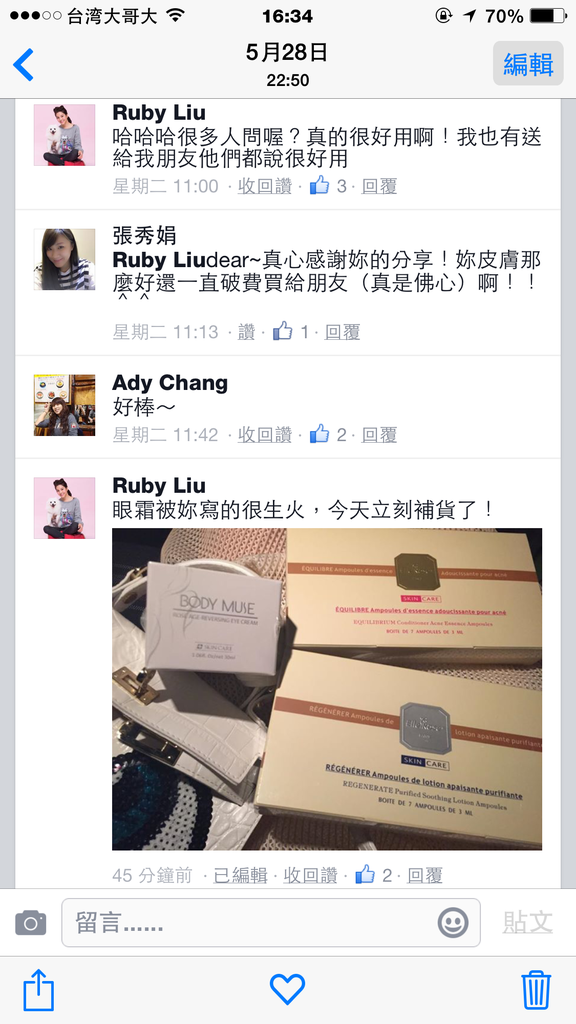Tap 已編輯 link under photo comment
The height and width of the screenshot is (1024, 576).
pyautogui.click(x=240, y=875)
